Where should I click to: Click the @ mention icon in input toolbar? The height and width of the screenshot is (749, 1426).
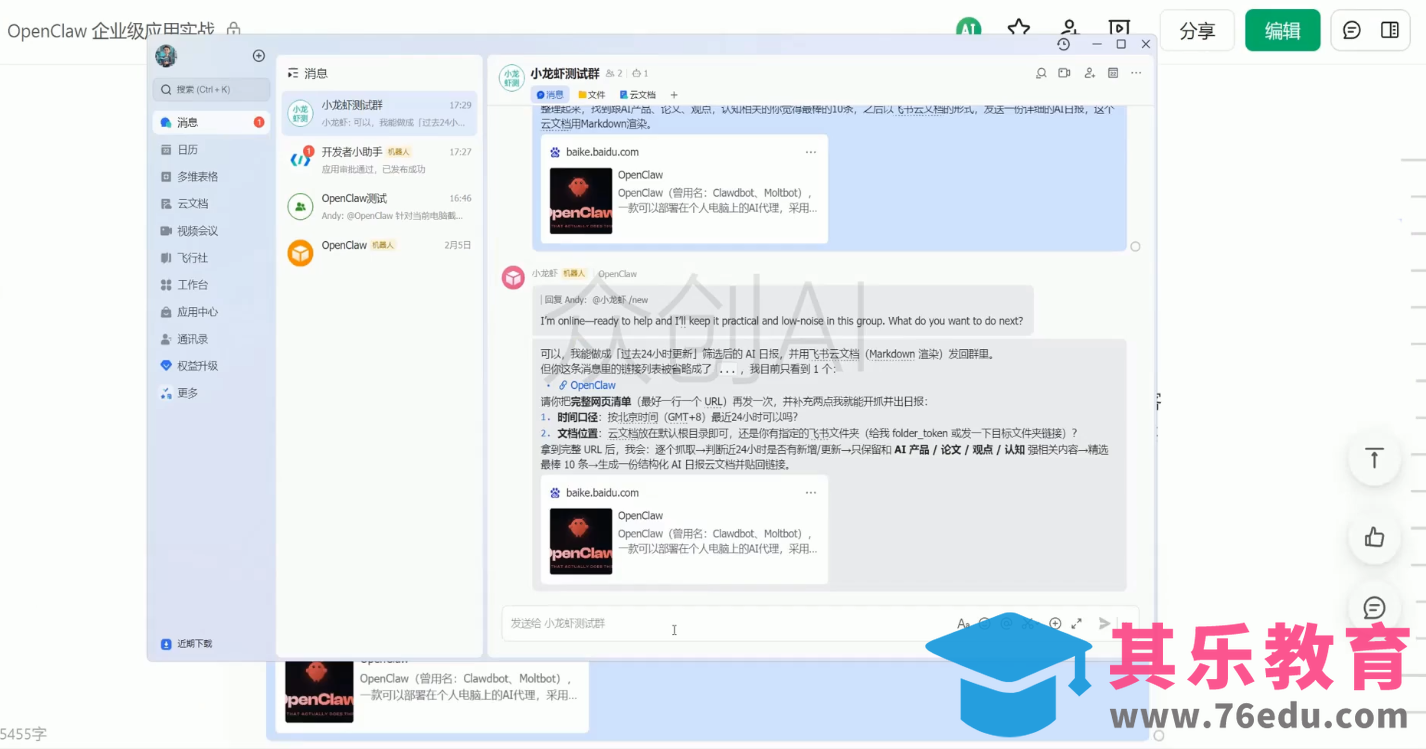tap(1007, 623)
